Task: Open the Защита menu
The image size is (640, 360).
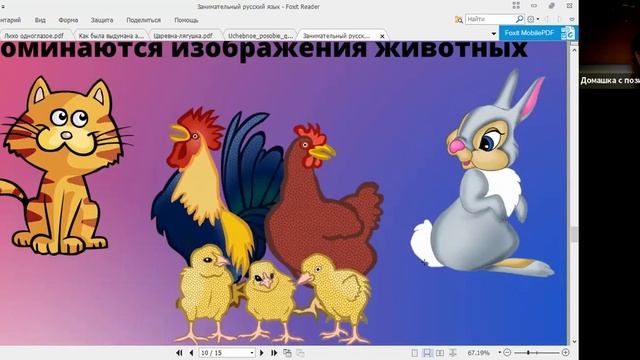Action: pyautogui.click(x=102, y=20)
